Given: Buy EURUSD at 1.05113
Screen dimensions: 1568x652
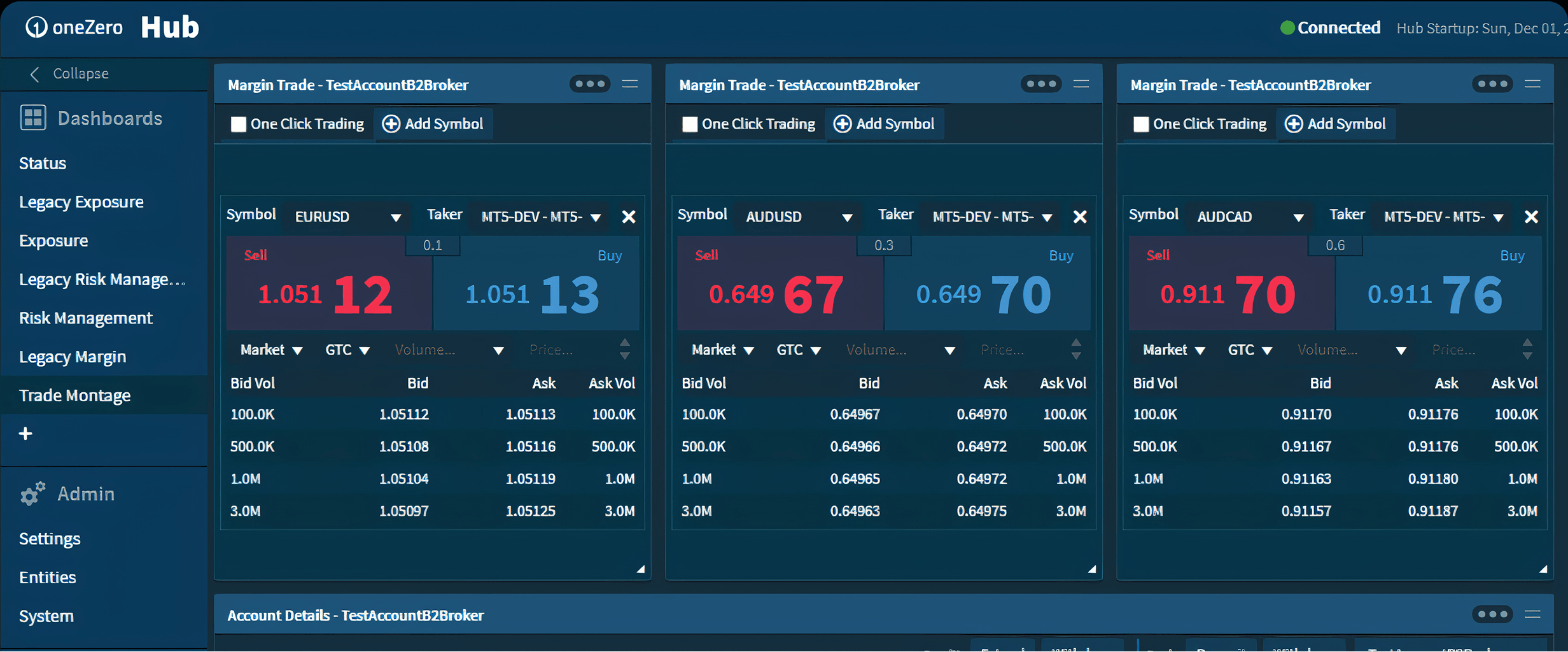Looking at the screenshot, I should tap(536, 283).
